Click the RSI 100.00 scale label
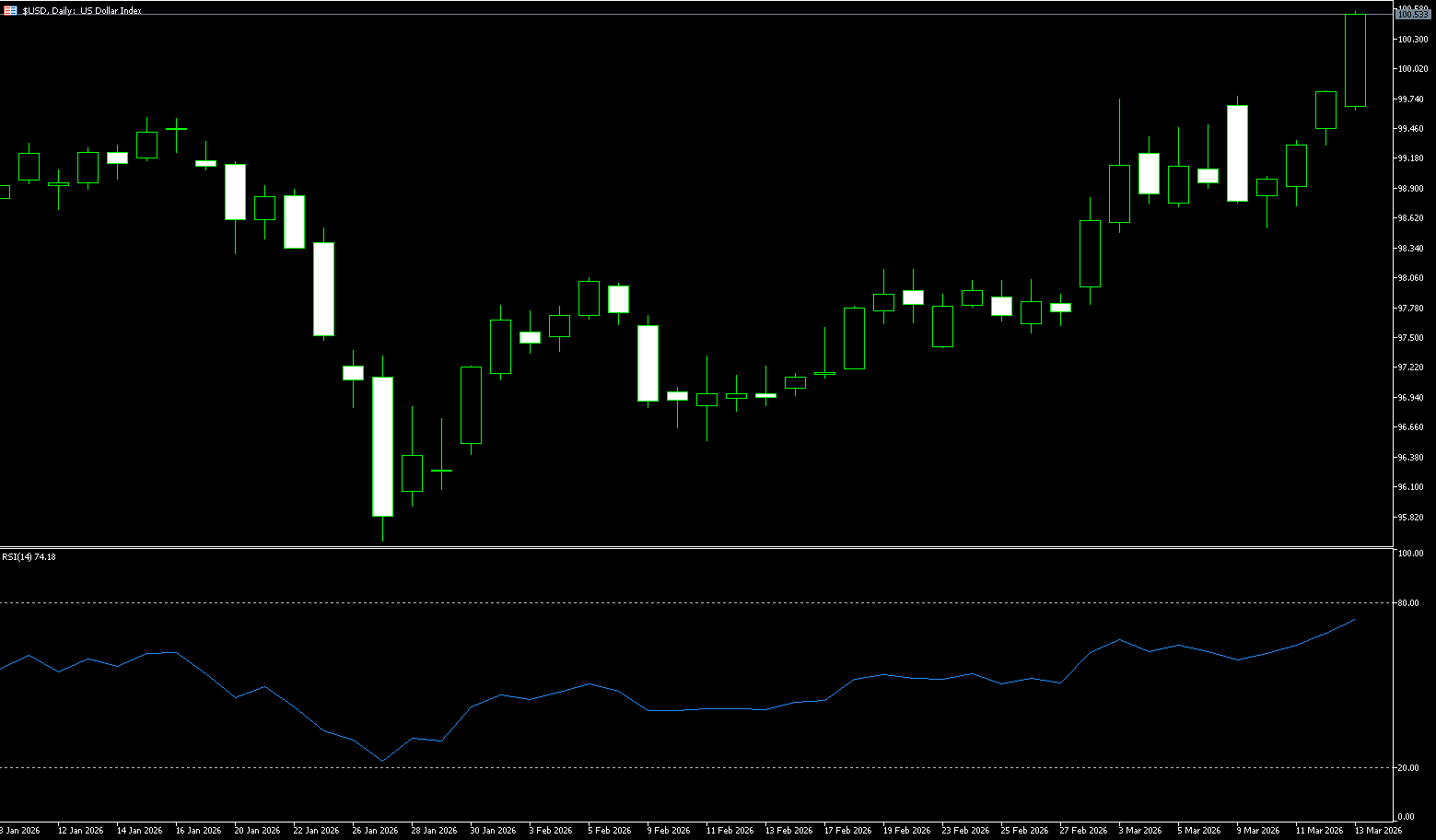 (1410, 554)
